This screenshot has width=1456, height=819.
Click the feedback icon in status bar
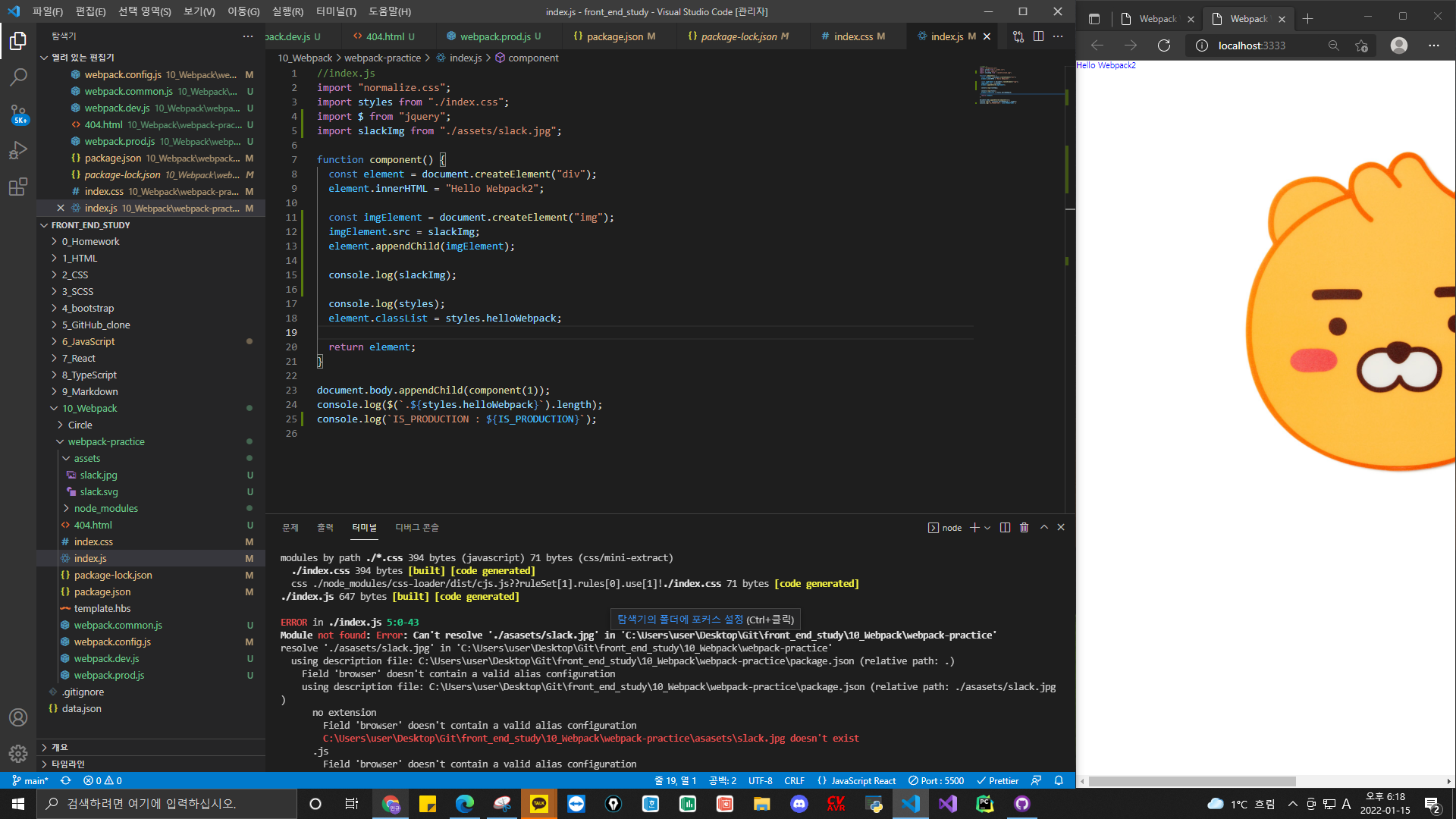[1037, 780]
